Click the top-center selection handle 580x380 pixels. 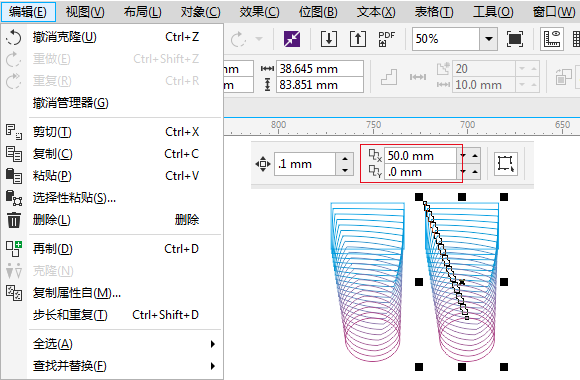(462, 197)
